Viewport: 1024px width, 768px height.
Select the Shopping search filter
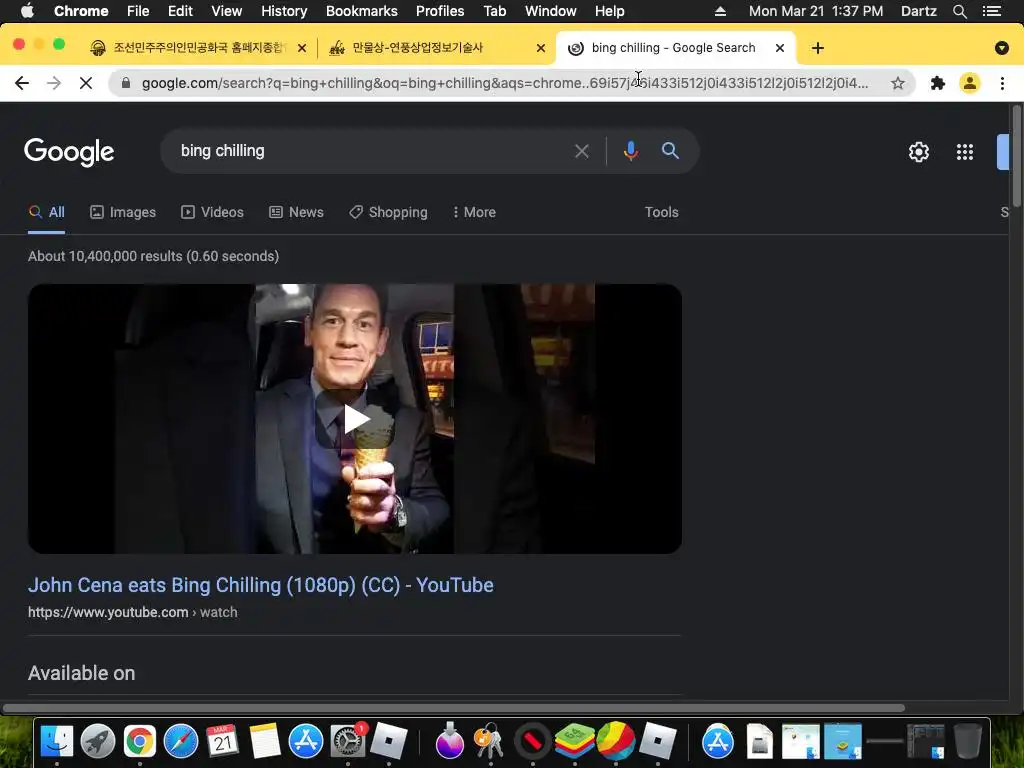[388, 212]
